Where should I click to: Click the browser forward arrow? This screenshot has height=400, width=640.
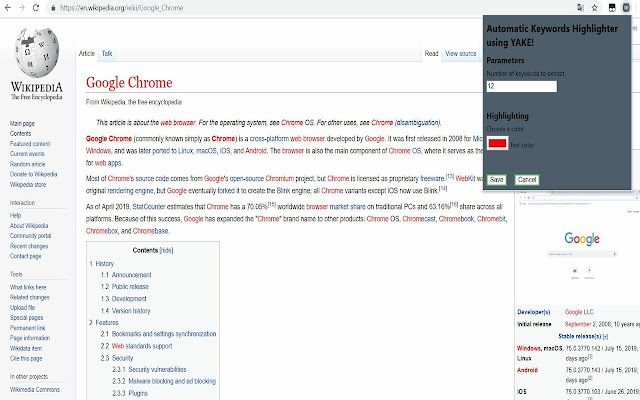tap(22, 8)
